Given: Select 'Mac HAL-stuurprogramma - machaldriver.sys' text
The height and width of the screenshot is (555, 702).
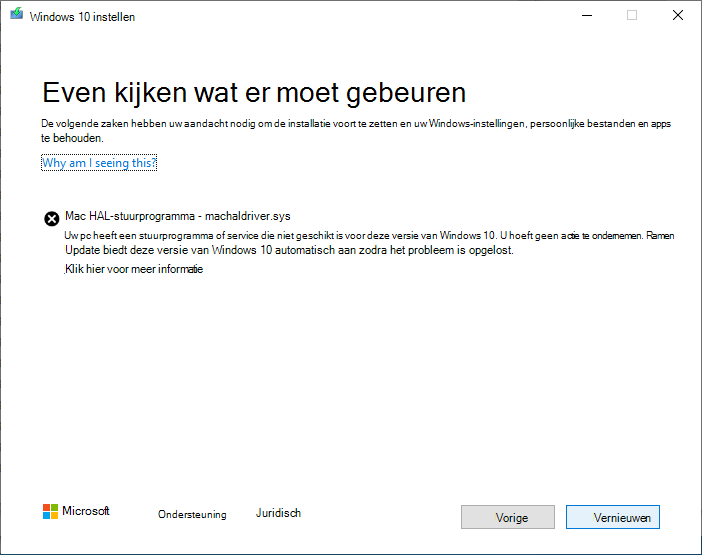Looking at the screenshot, I should [178, 216].
